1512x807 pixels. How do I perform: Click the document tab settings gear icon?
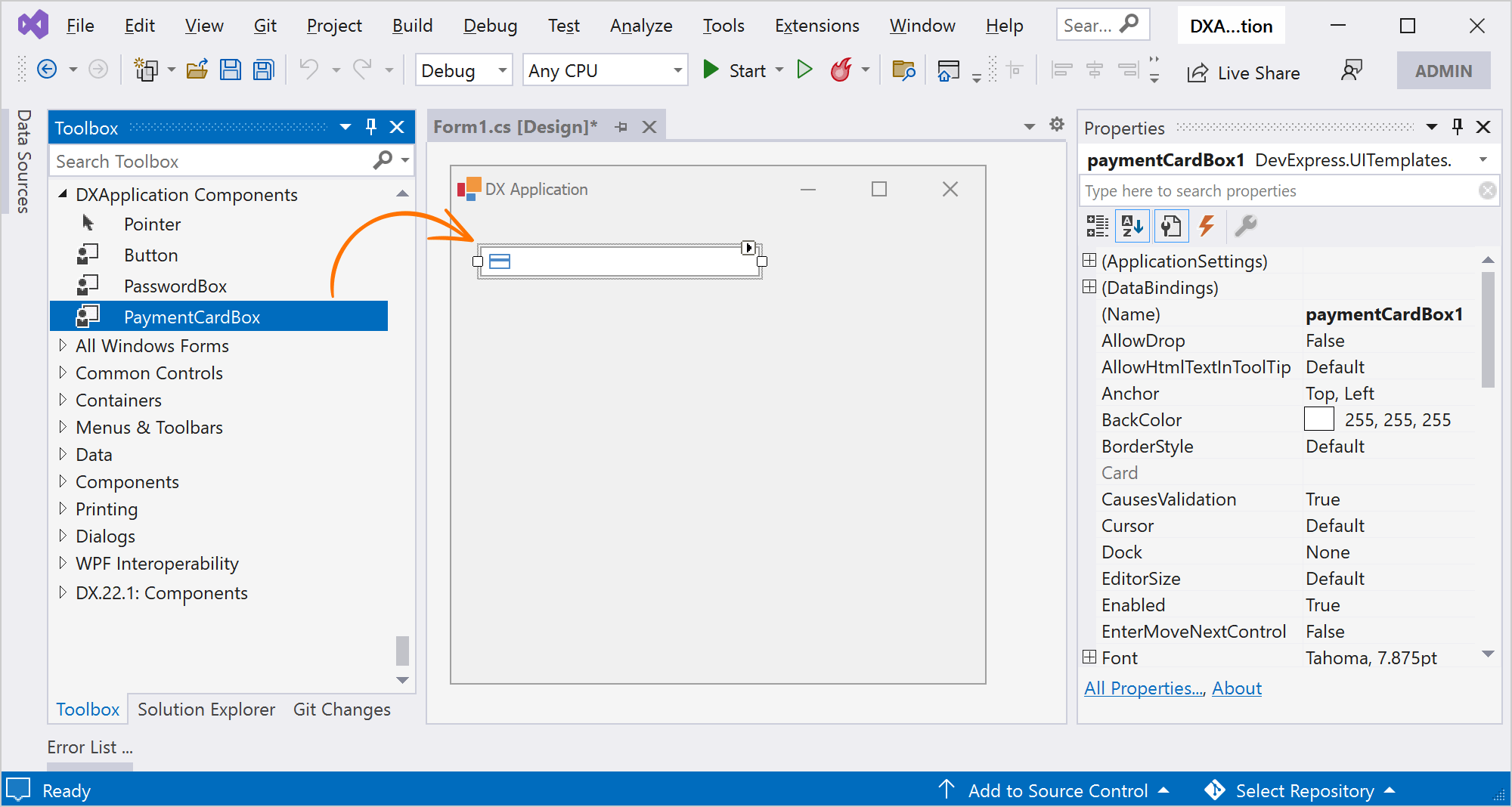click(1057, 125)
